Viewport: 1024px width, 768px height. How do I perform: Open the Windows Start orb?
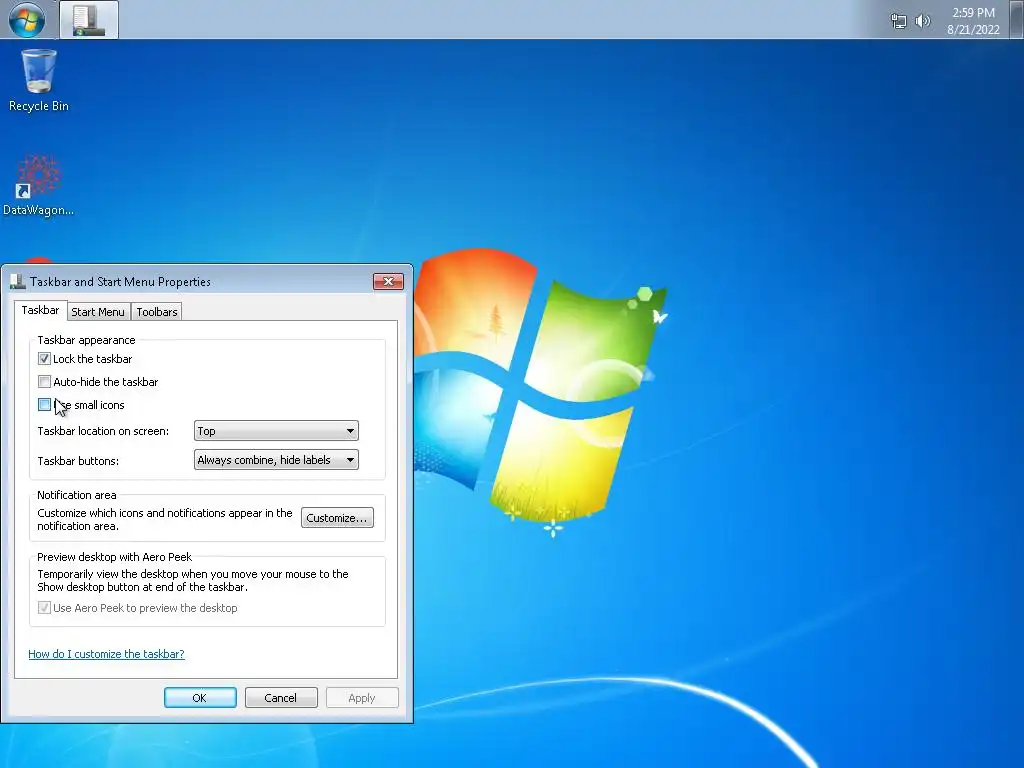click(x=27, y=19)
